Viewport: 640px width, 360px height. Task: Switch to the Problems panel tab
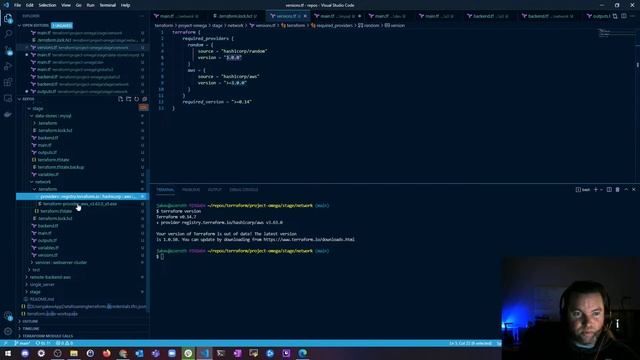(191, 190)
